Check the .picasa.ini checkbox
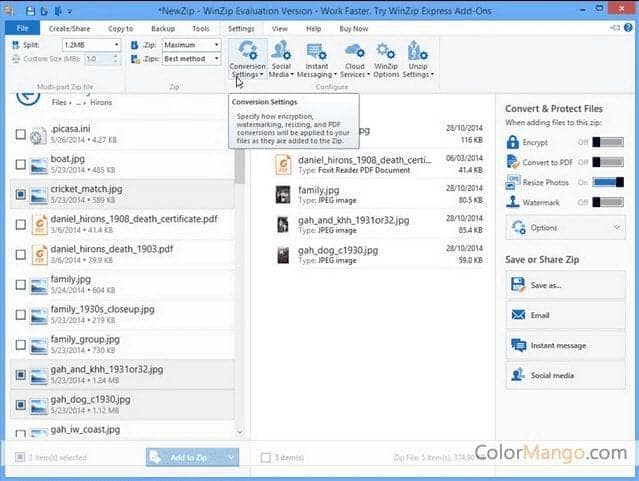The width and height of the screenshot is (639, 481). (20, 135)
